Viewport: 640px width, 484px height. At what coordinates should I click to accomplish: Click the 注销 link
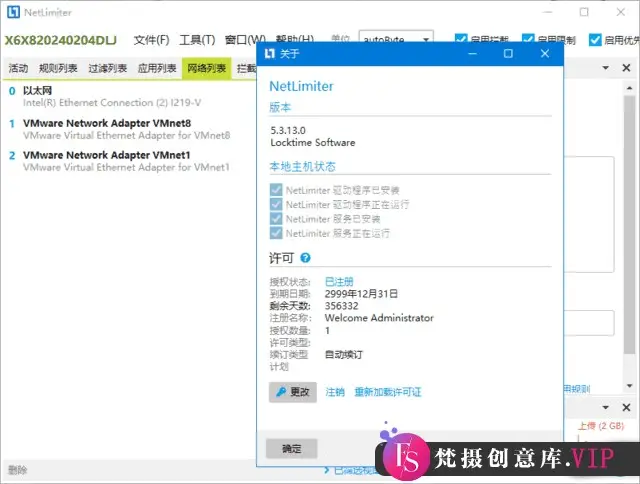[x=335, y=392]
